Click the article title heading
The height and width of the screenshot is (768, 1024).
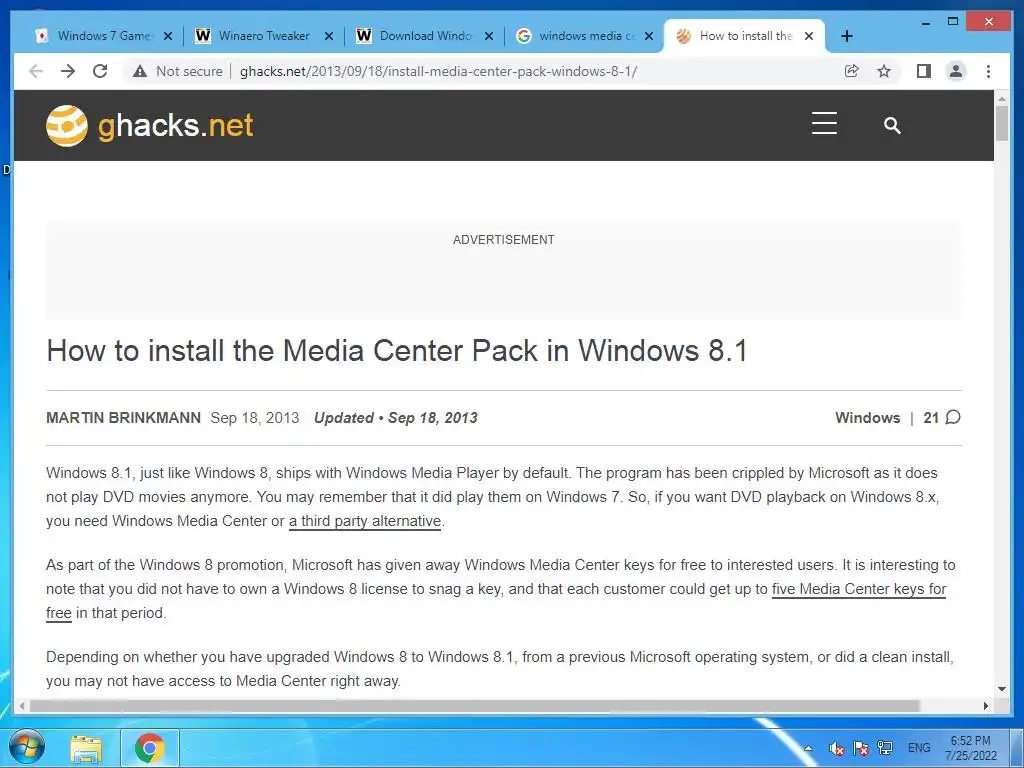(x=397, y=351)
